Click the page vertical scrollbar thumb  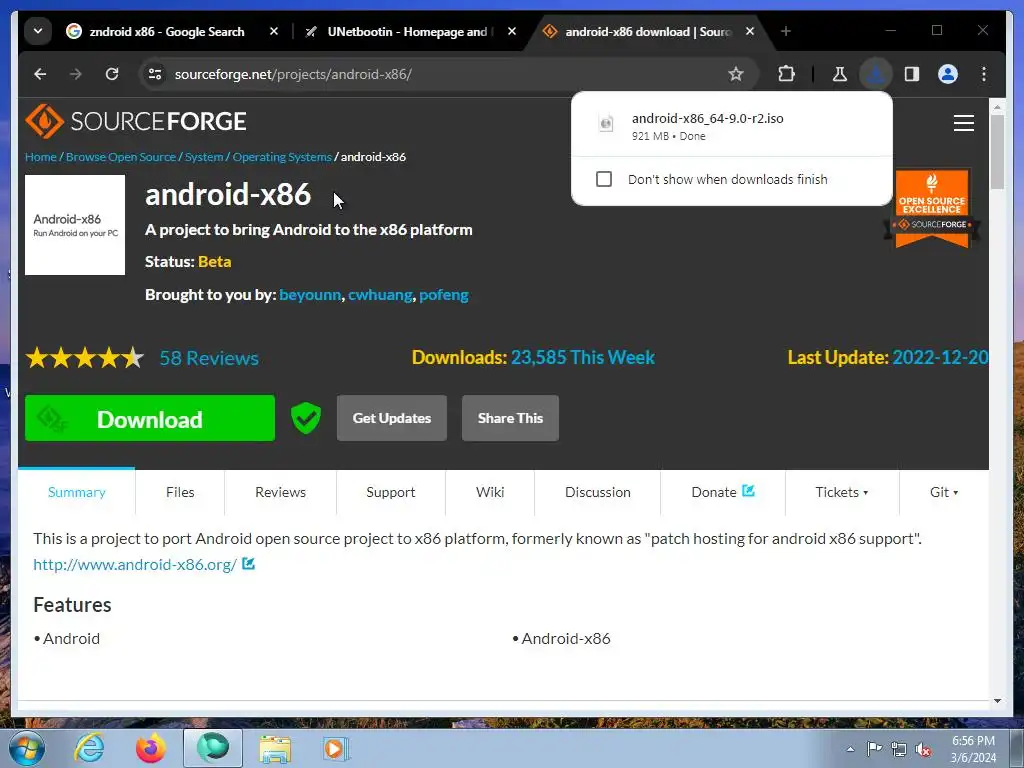click(997, 152)
